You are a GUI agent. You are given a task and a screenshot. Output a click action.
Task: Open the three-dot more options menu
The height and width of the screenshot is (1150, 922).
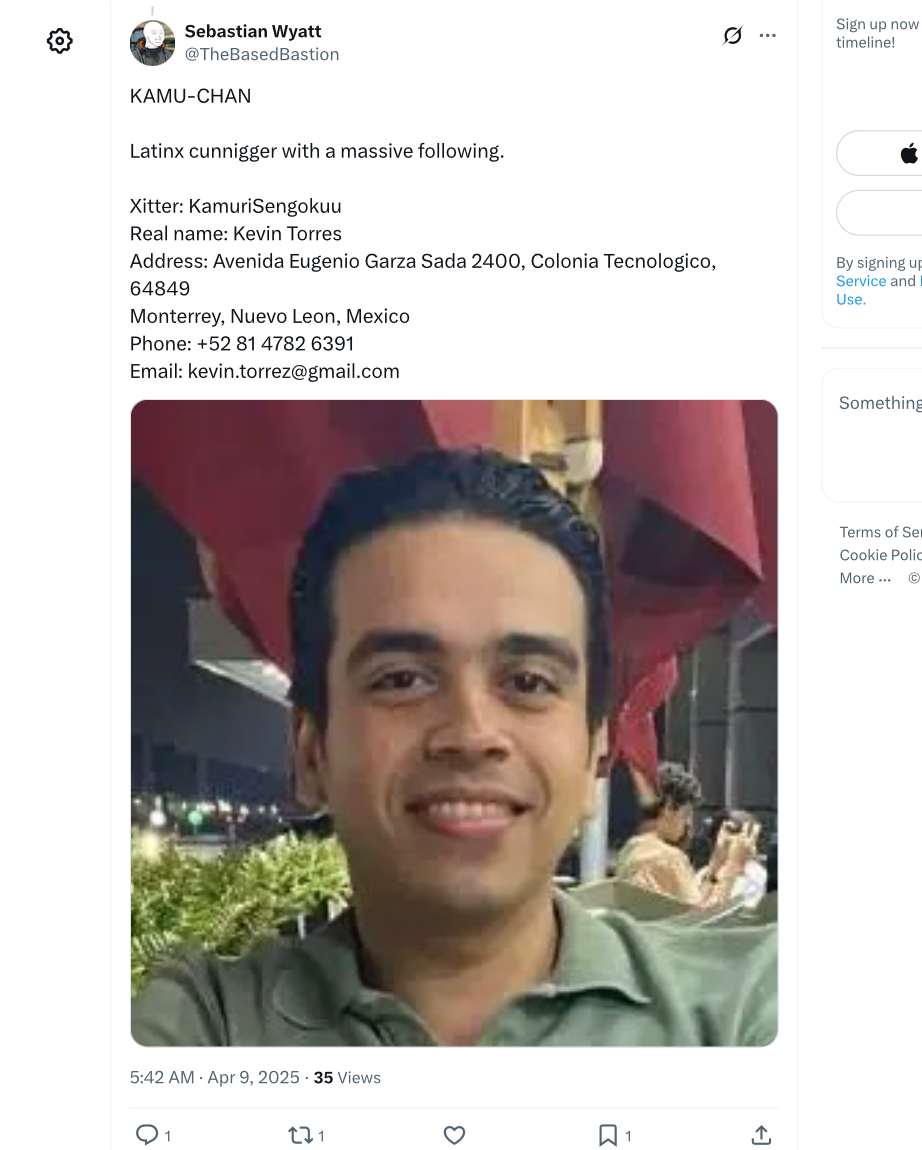767,35
